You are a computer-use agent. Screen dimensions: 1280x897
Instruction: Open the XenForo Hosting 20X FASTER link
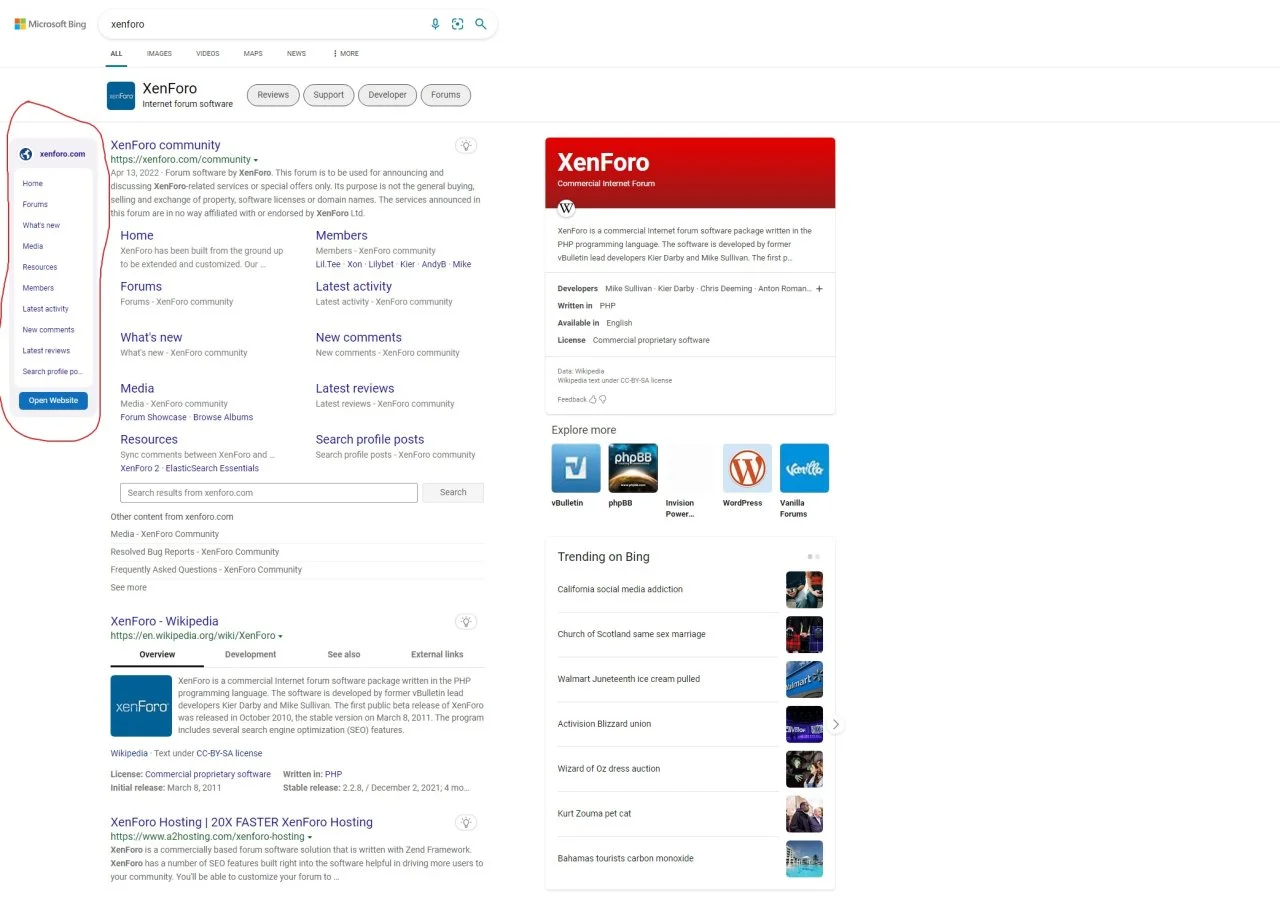coord(241,822)
